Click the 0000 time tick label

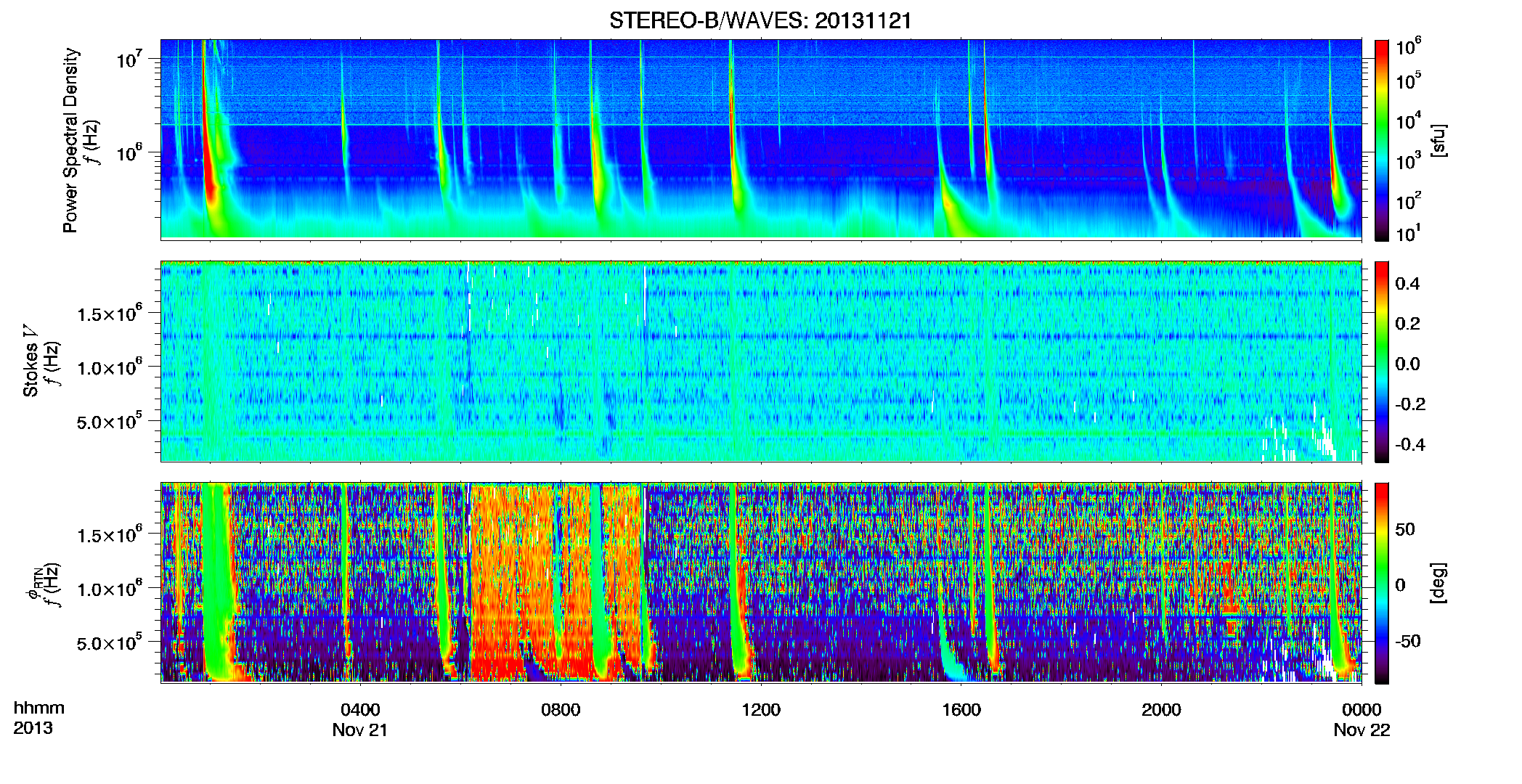(1362, 710)
